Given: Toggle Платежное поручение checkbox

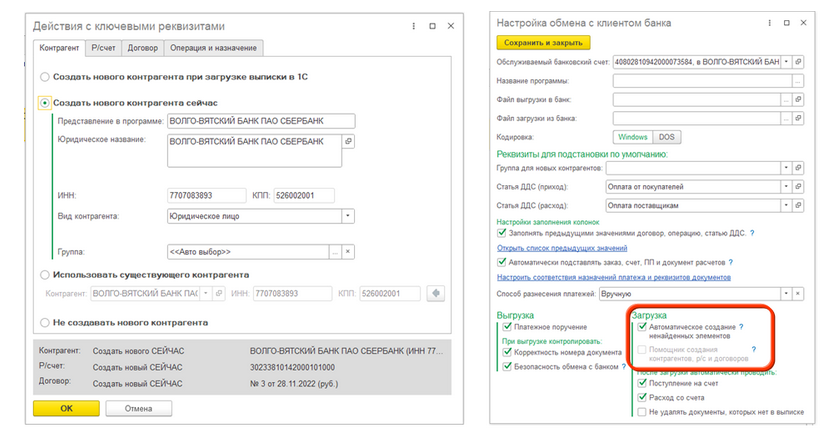Looking at the screenshot, I should (507, 327).
